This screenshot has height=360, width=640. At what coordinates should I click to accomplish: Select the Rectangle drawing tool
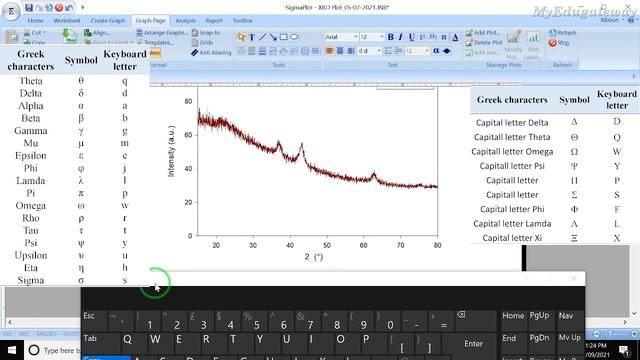(x=284, y=37)
